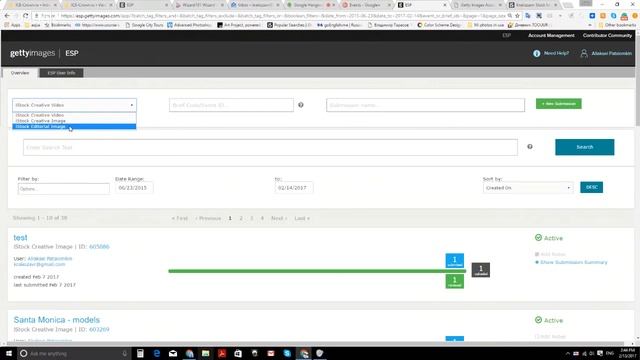Open Account Management in top bar
Viewport: 640px width, 360px height.
pos(551,36)
